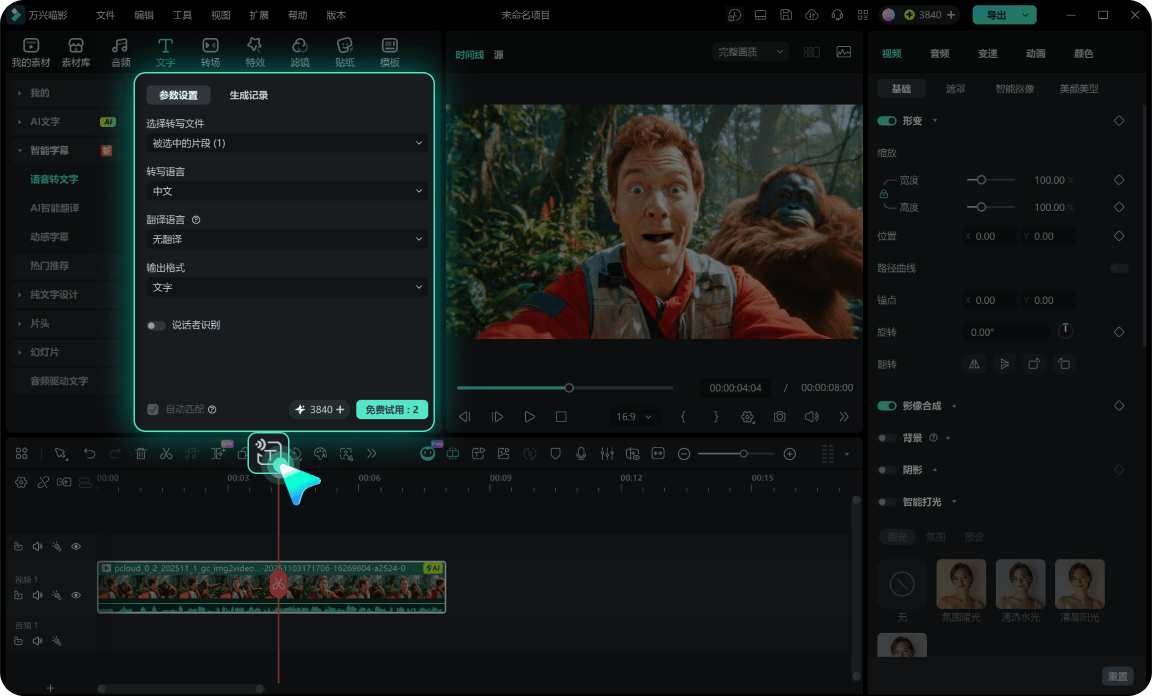Click the speech-to-text icon in timeline toolbar
The width and height of the screenshot is (1152, 696).
coord(269,453)
